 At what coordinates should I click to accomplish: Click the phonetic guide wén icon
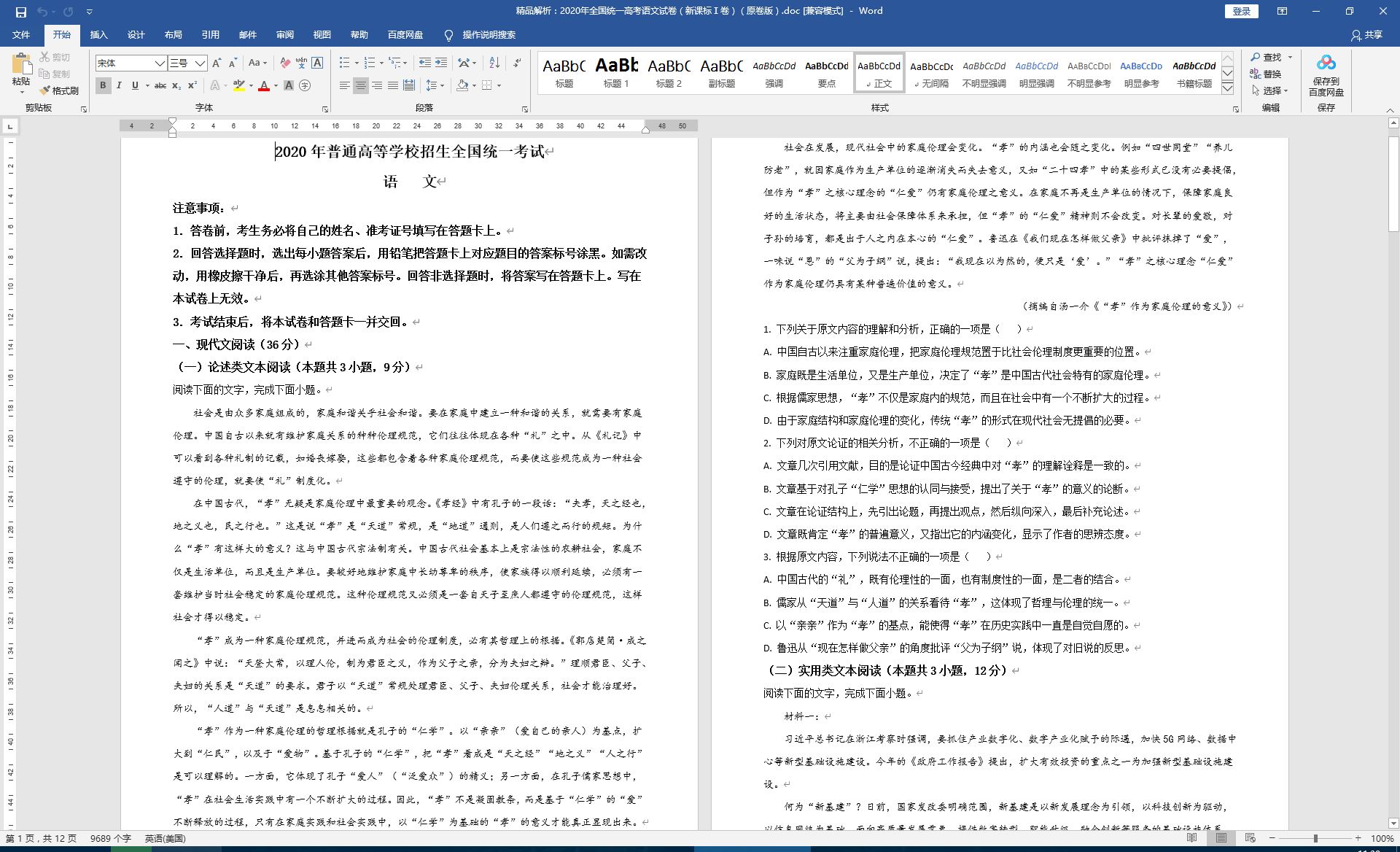301,63
